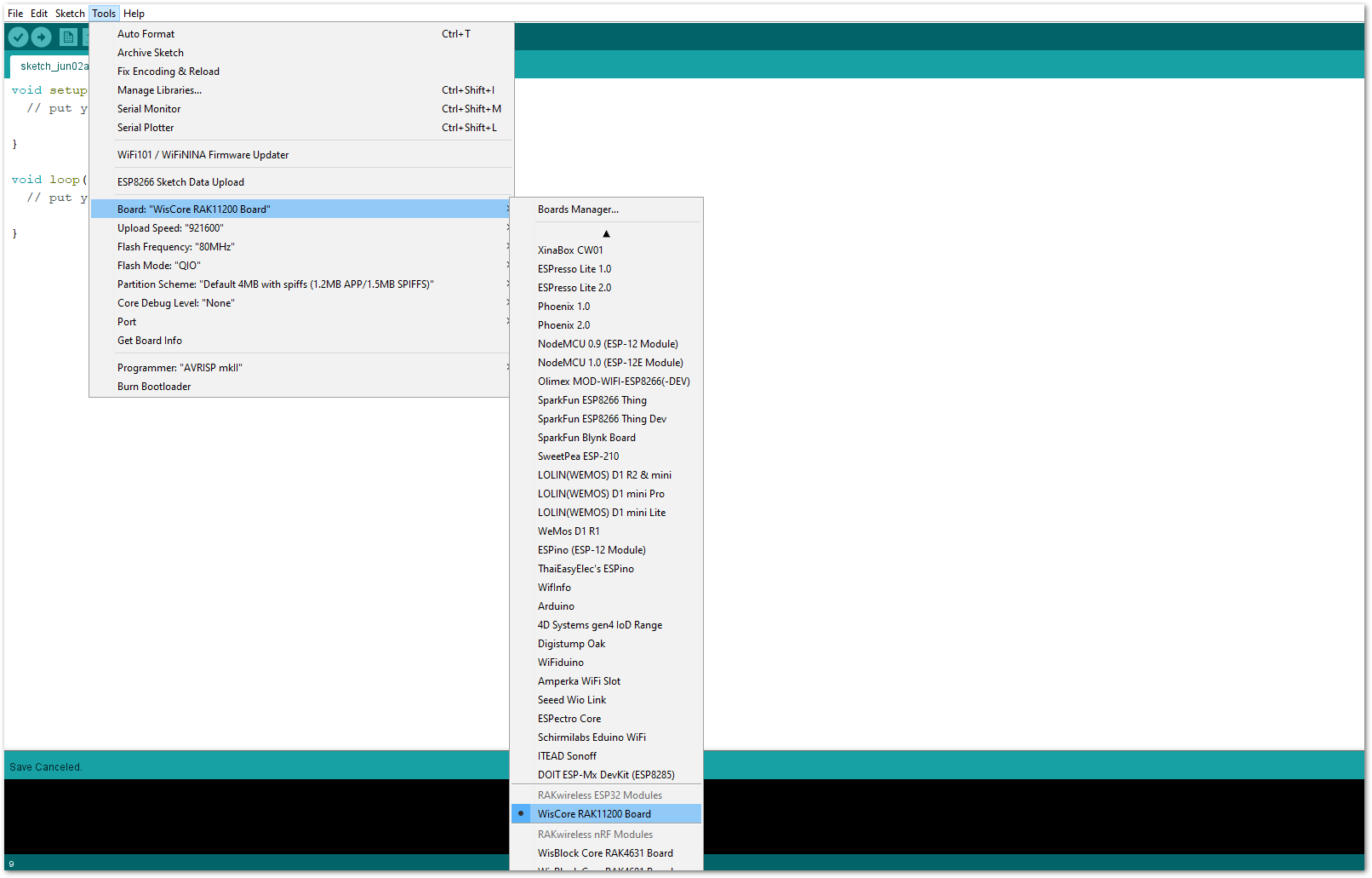
Task: Click the Verify checkmark toolbar icon
Action: (x=18, y=37)
